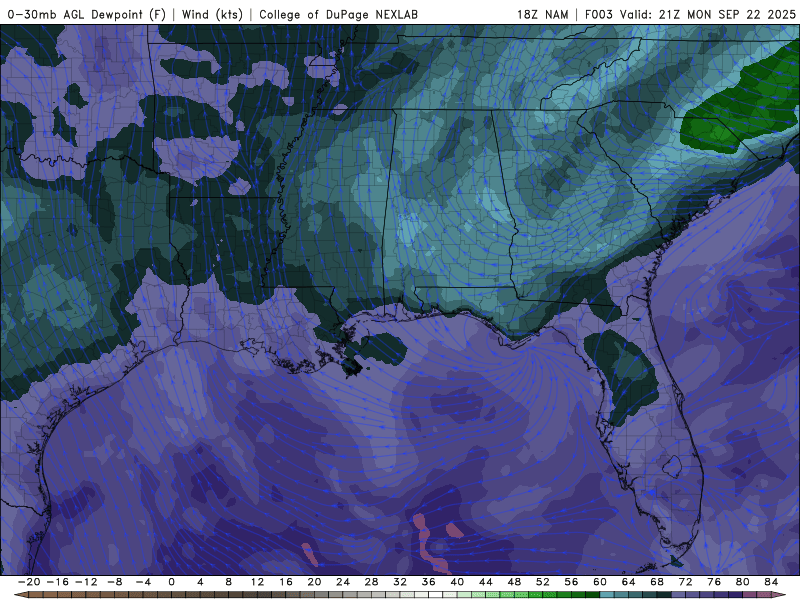Click the '8' color scale label
The height and width of the screenshot is (600, 800).
(x=229, y=582)
